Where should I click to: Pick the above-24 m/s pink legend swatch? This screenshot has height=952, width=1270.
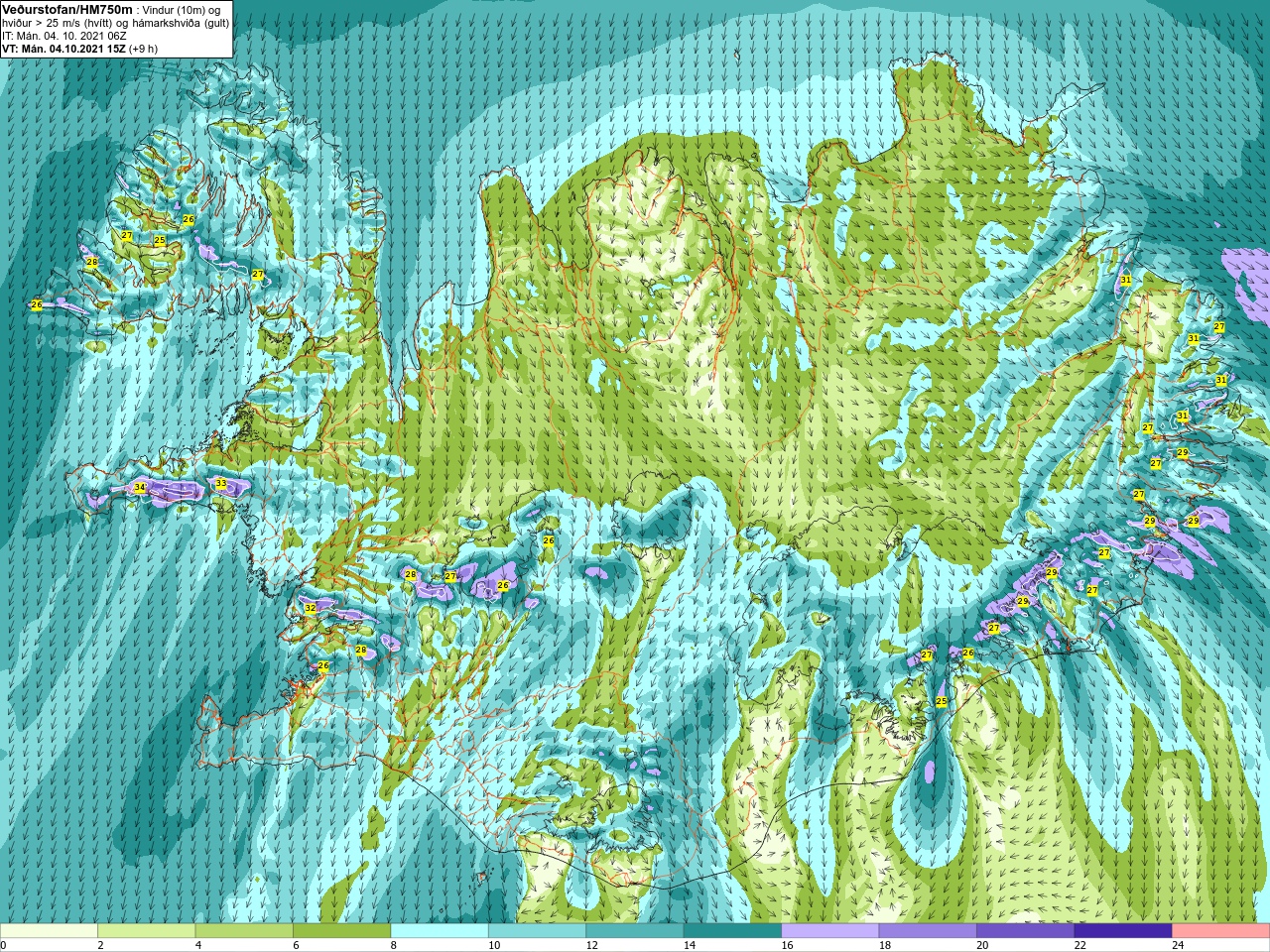pos(1221,931)
